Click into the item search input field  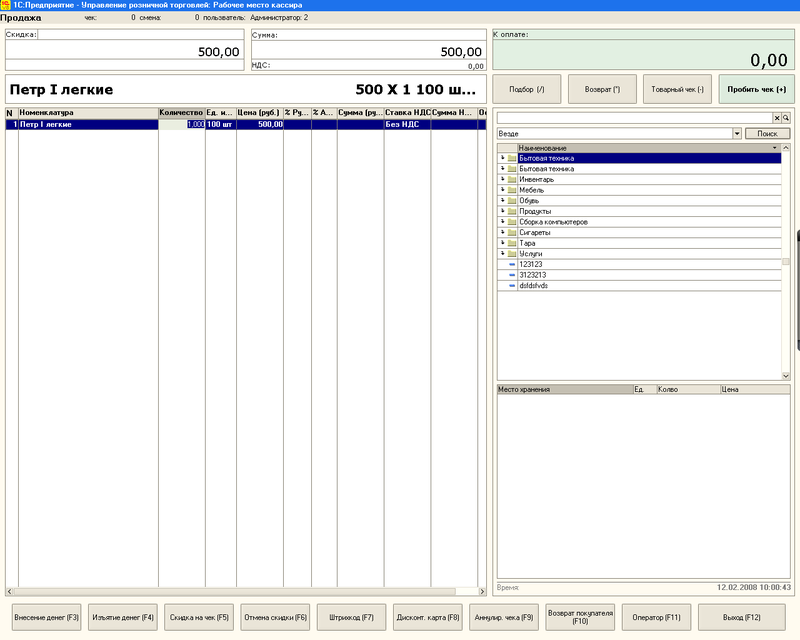tap(635, 118)
